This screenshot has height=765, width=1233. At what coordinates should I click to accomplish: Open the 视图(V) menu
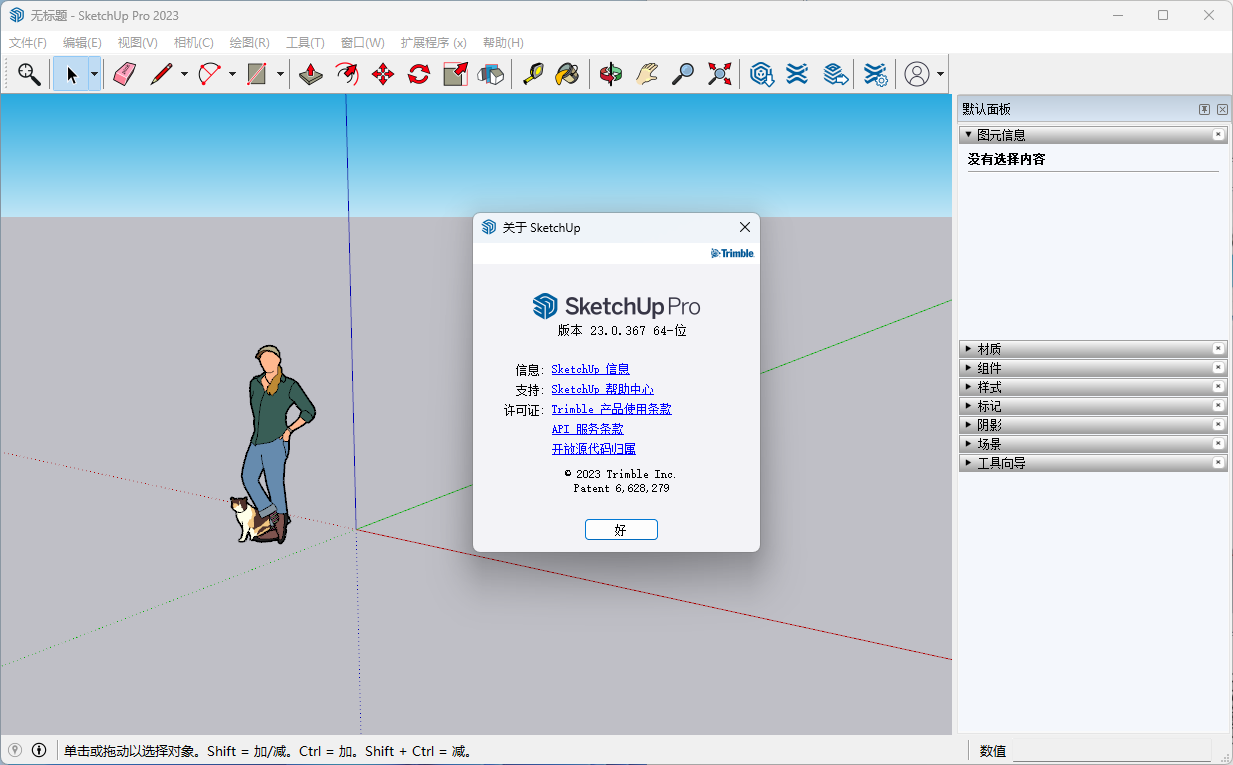(137, 43)
